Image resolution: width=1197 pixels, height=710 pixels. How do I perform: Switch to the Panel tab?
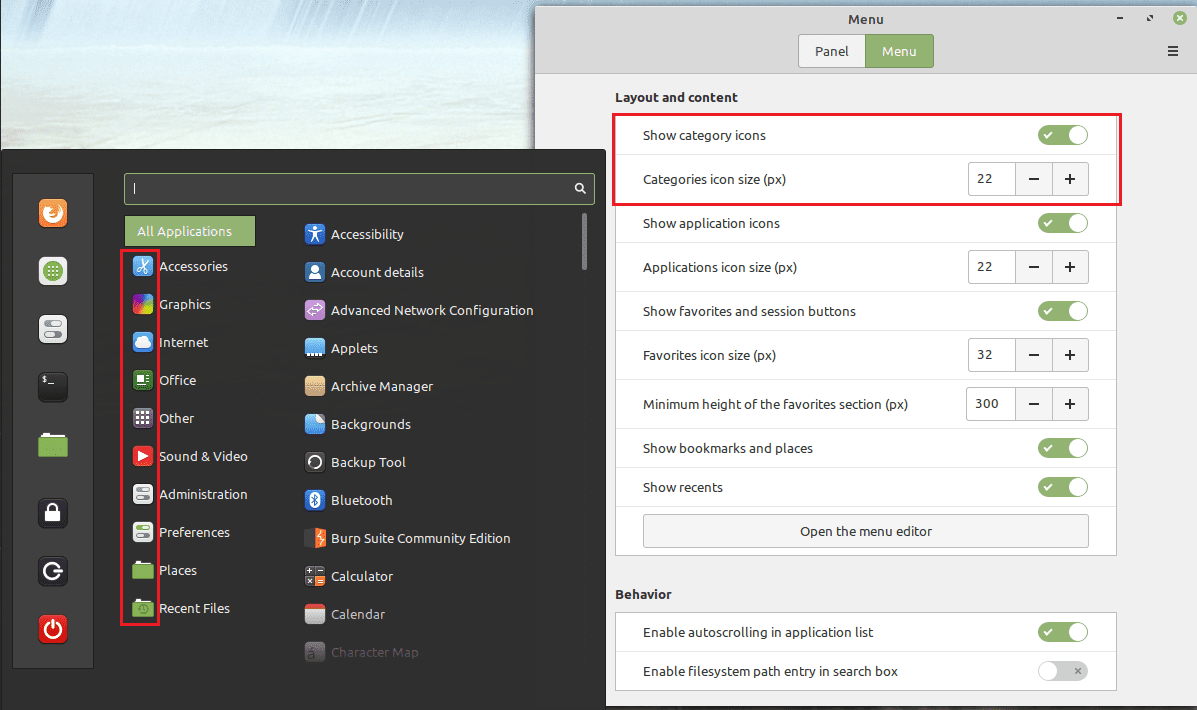831,51
